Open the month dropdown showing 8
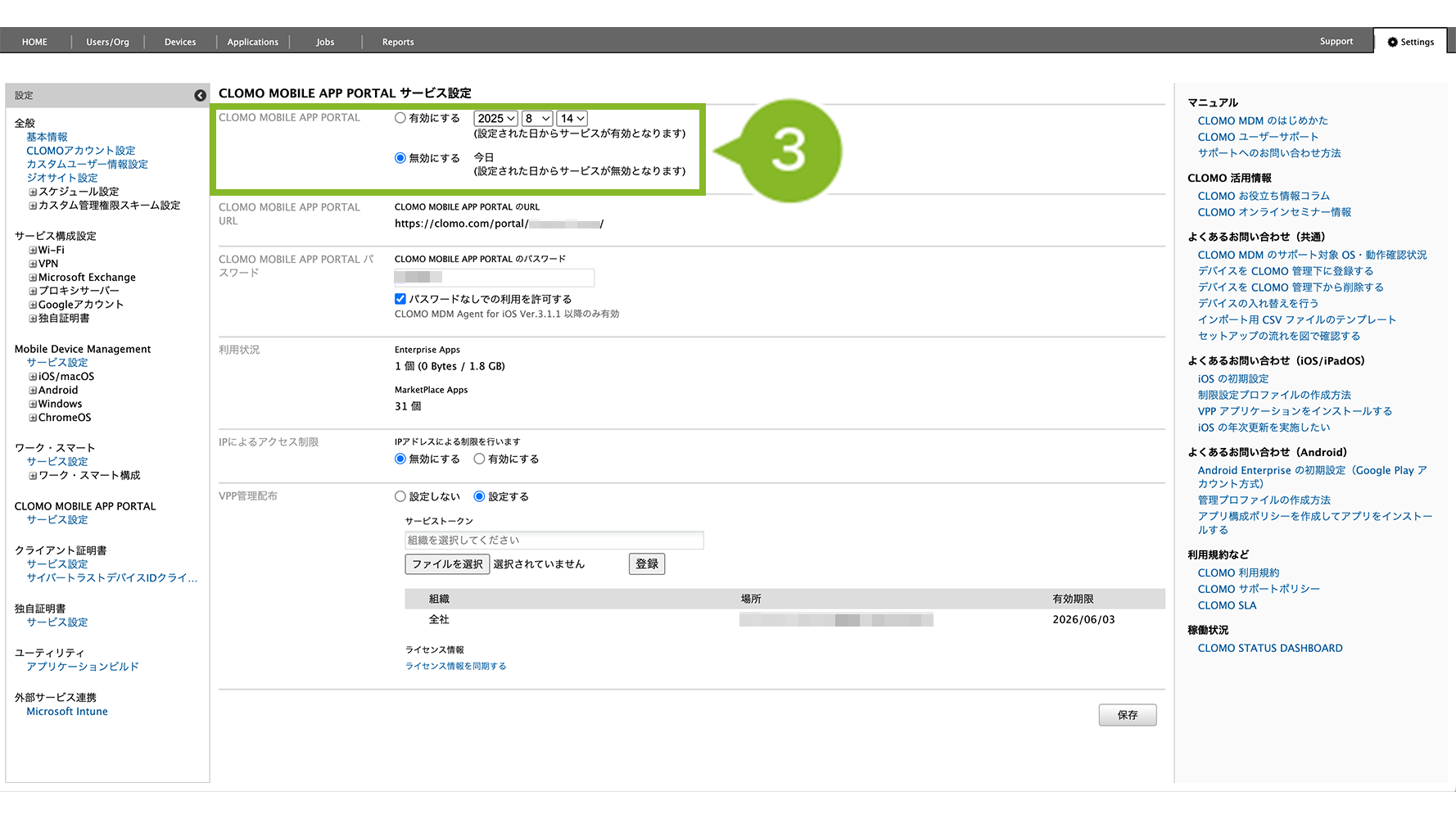This screenshot has width=1456, height=819. (x=537, y=119)
